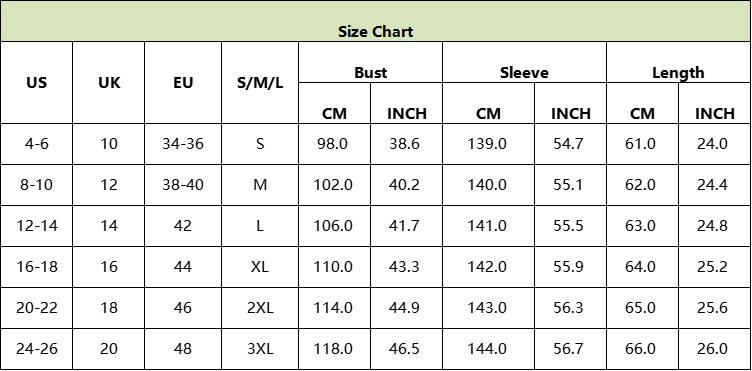Image resolution: width=752 pixels, height=371 pixels.
Task: Select the US column header
Action: point(37,82)
